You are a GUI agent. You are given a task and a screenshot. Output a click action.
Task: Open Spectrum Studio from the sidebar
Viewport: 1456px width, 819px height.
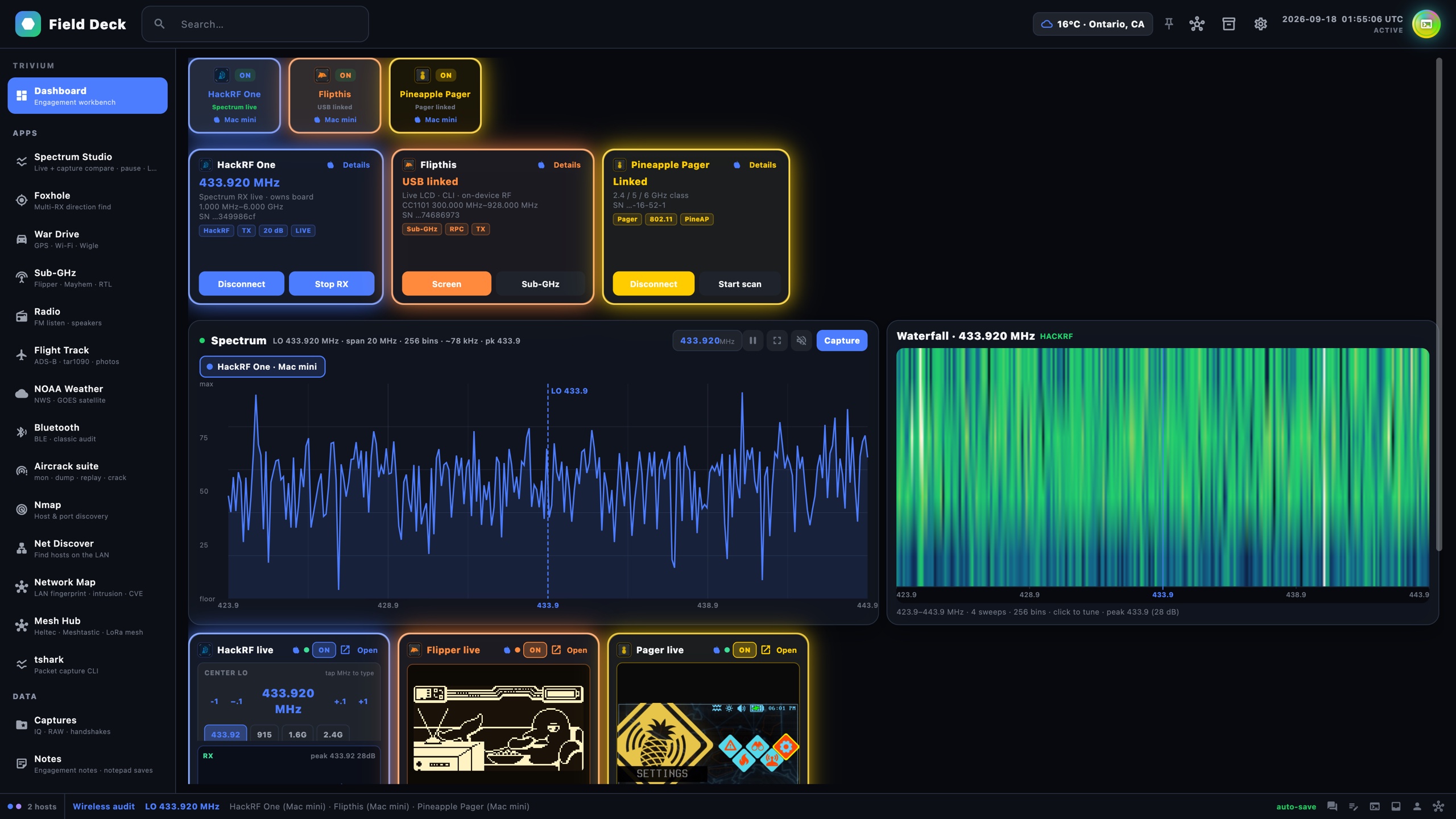(88, 162)
